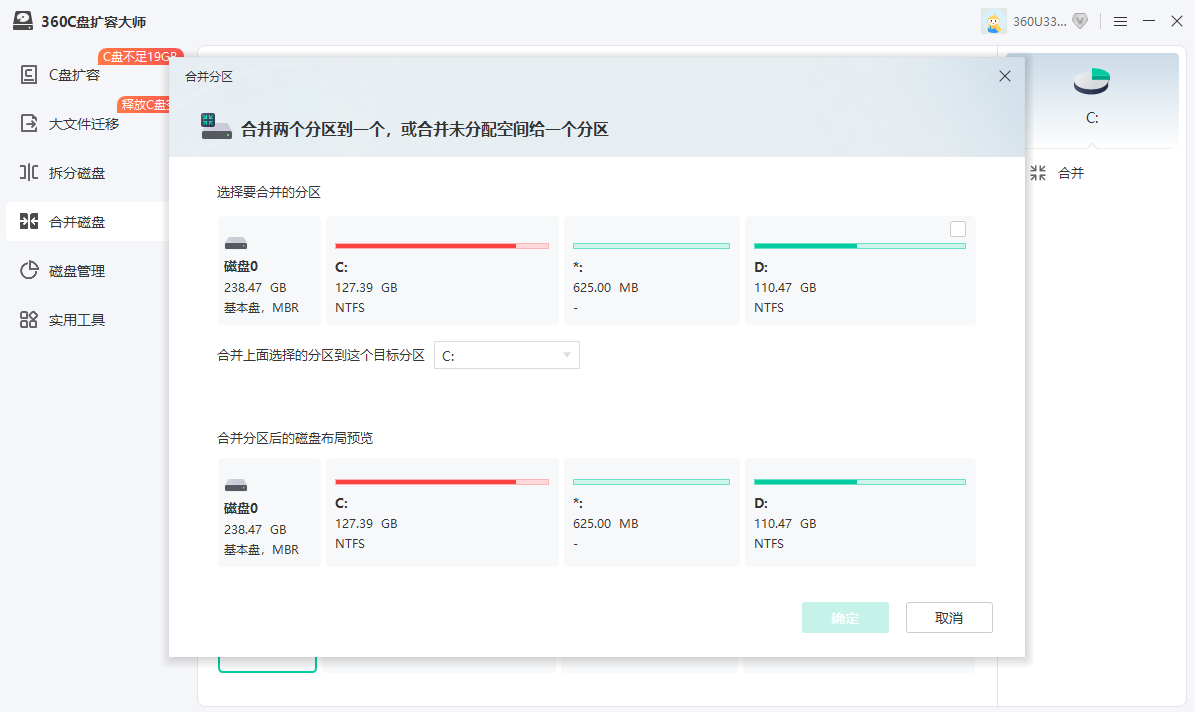Click the D: green usage bar in upper row
Image resolution: width=1195 pixels, height=712 pixels.
pos(860,245)
